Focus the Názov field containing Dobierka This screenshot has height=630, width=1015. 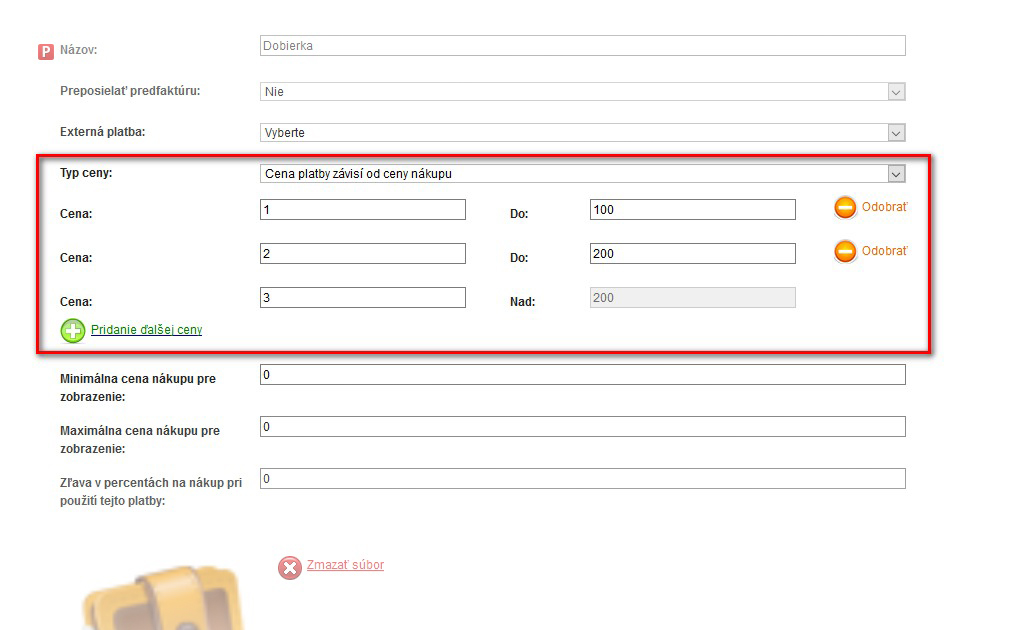(x=582, y=46)
